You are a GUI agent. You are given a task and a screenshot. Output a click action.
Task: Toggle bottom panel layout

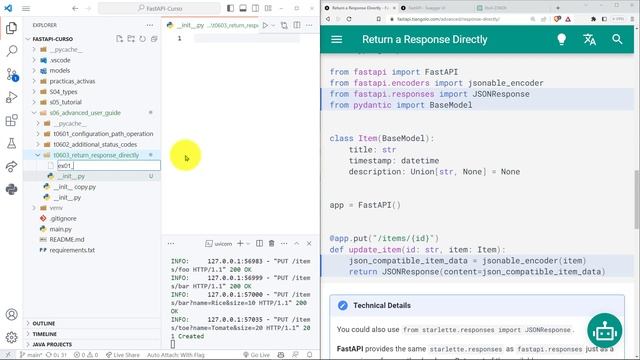(243, 8)
